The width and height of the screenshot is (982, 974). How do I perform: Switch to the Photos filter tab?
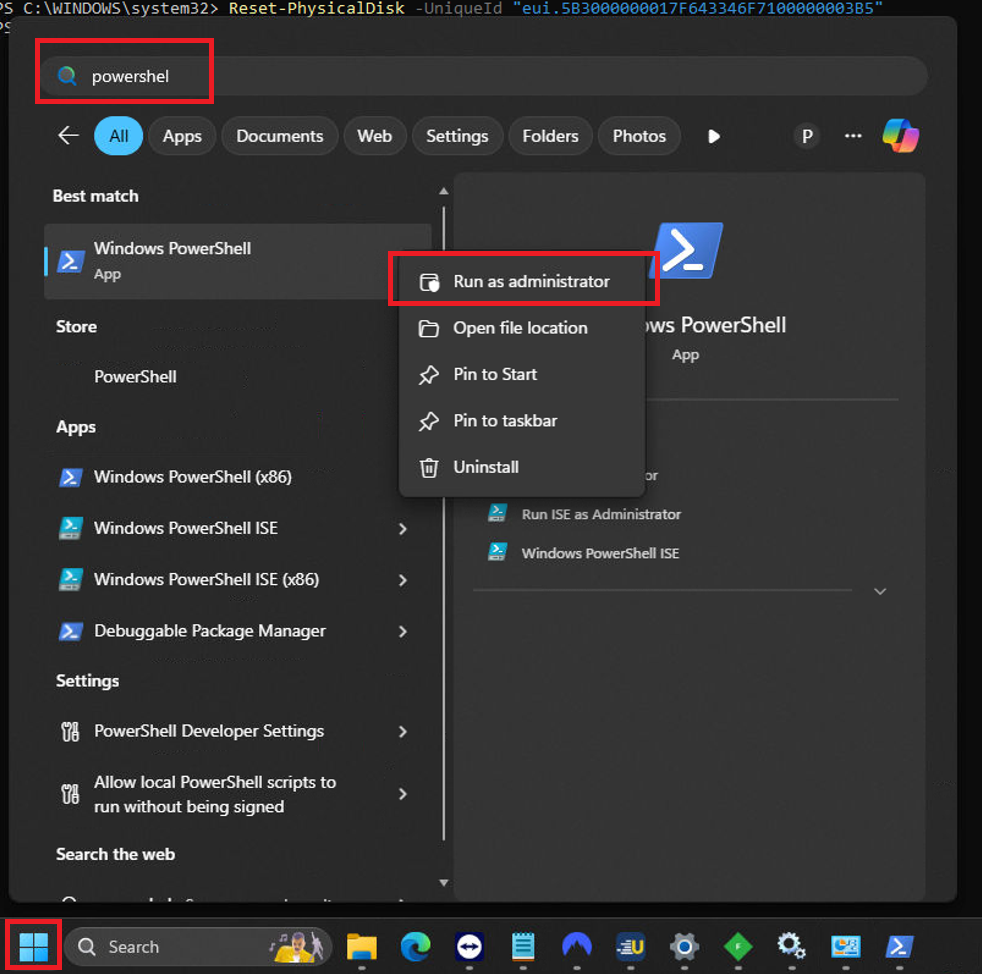639,136
